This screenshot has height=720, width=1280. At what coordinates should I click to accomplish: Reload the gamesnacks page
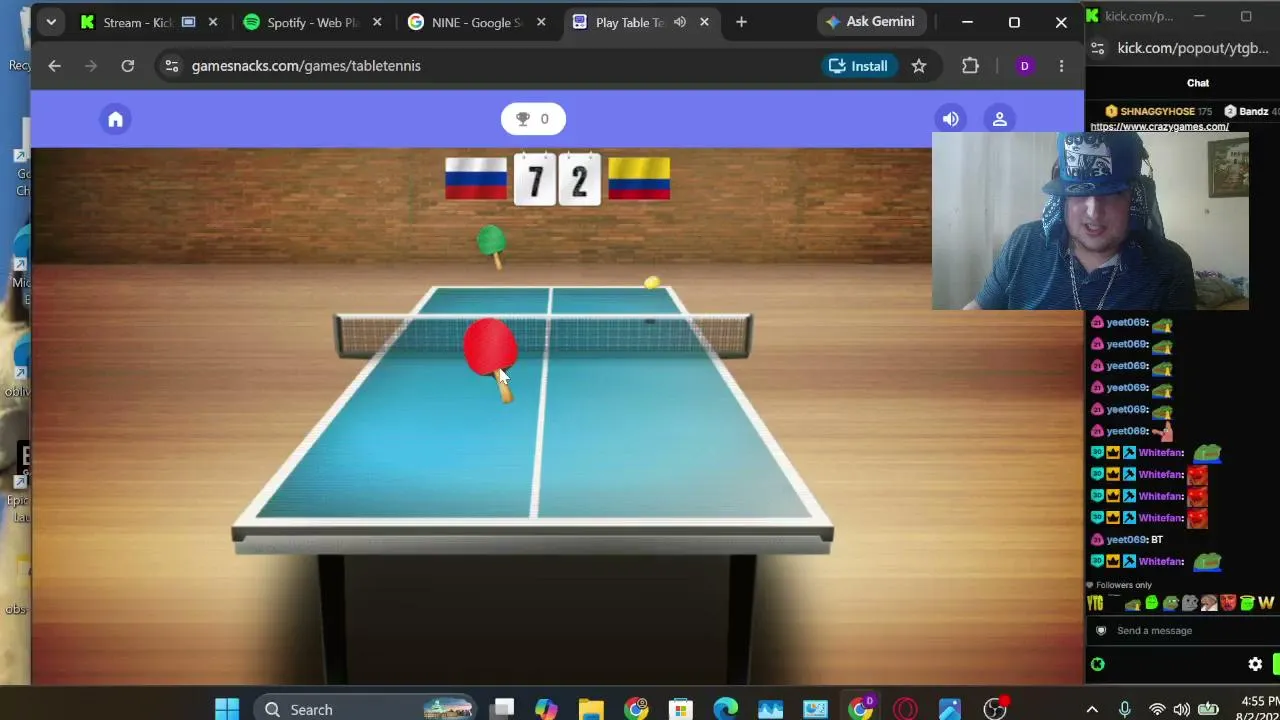[128, 66]
